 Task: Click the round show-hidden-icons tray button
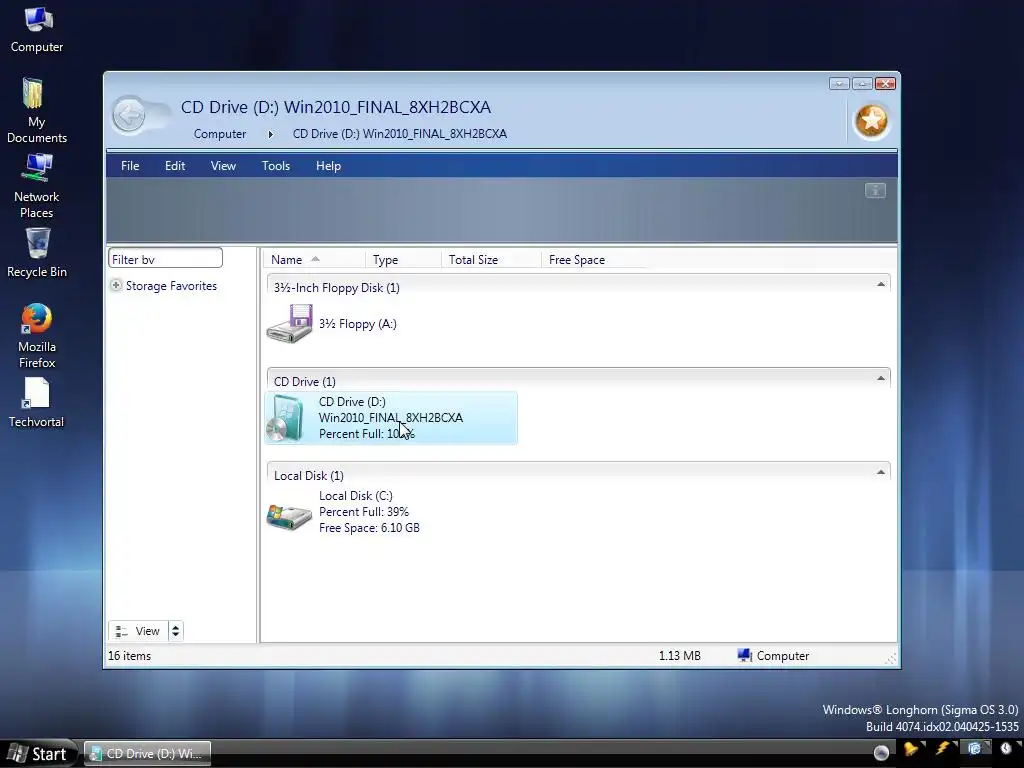pos(881,752)
